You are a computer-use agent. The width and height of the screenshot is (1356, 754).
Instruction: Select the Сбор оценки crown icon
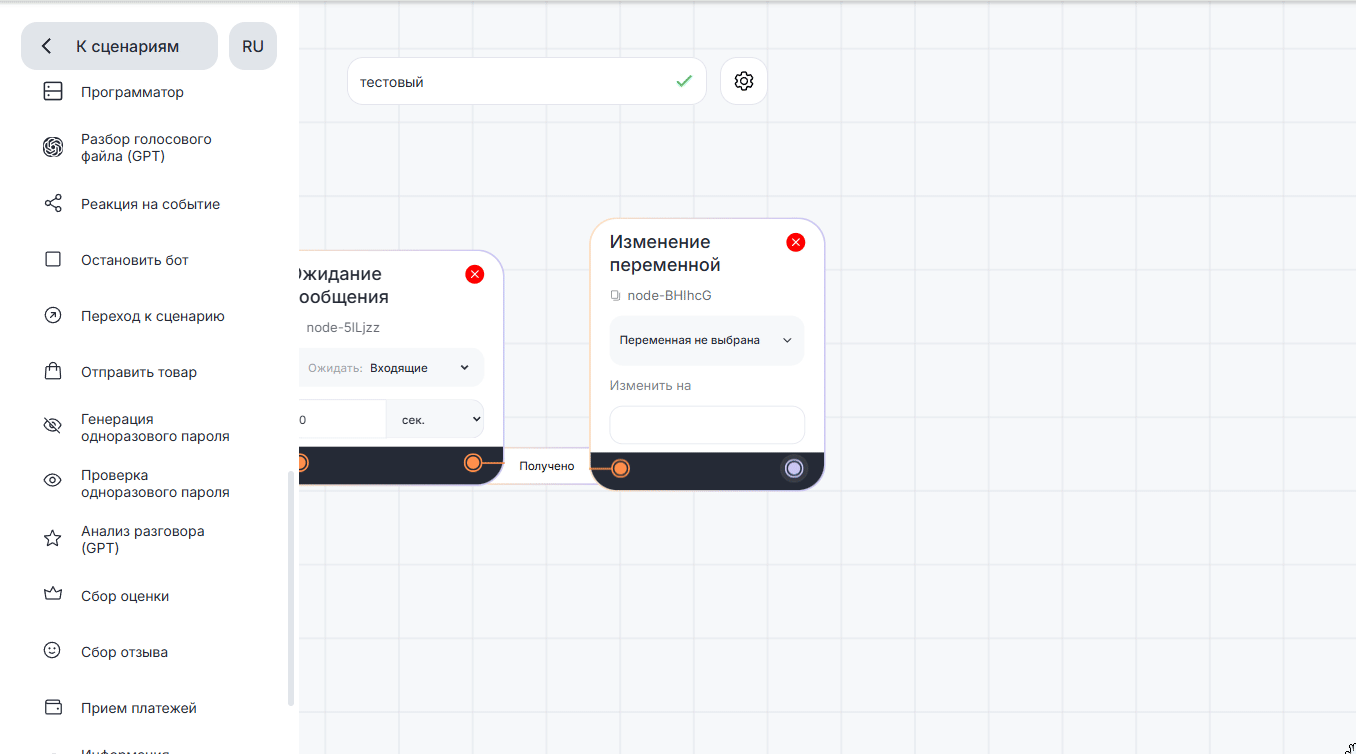[x=53, y=596]
